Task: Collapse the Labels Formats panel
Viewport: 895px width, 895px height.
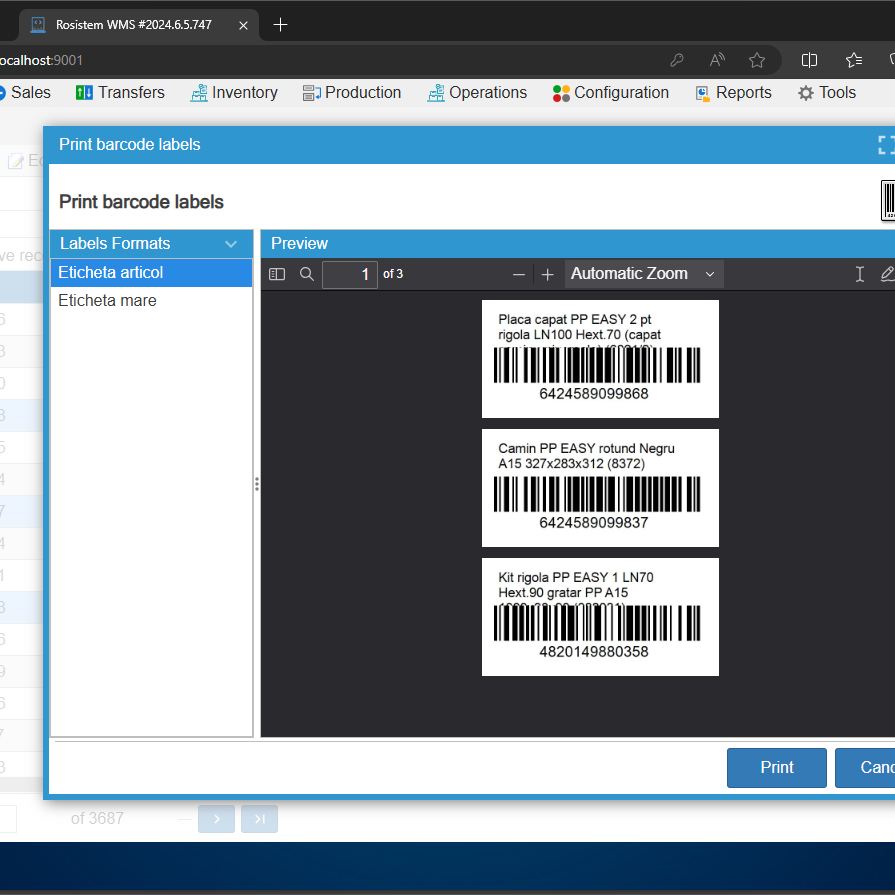Action: [231, 243]
